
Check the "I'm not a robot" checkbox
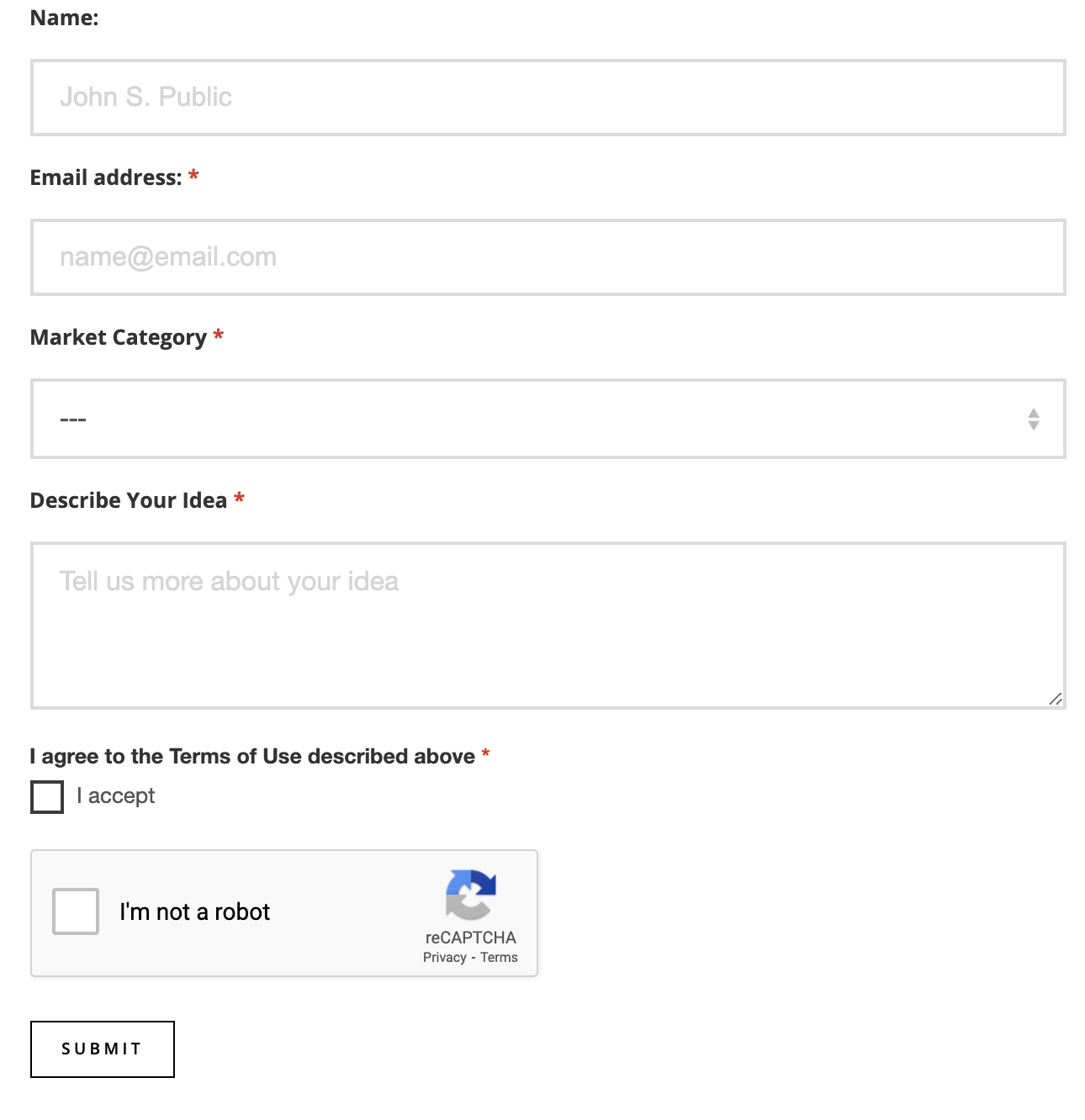(75, 911)
